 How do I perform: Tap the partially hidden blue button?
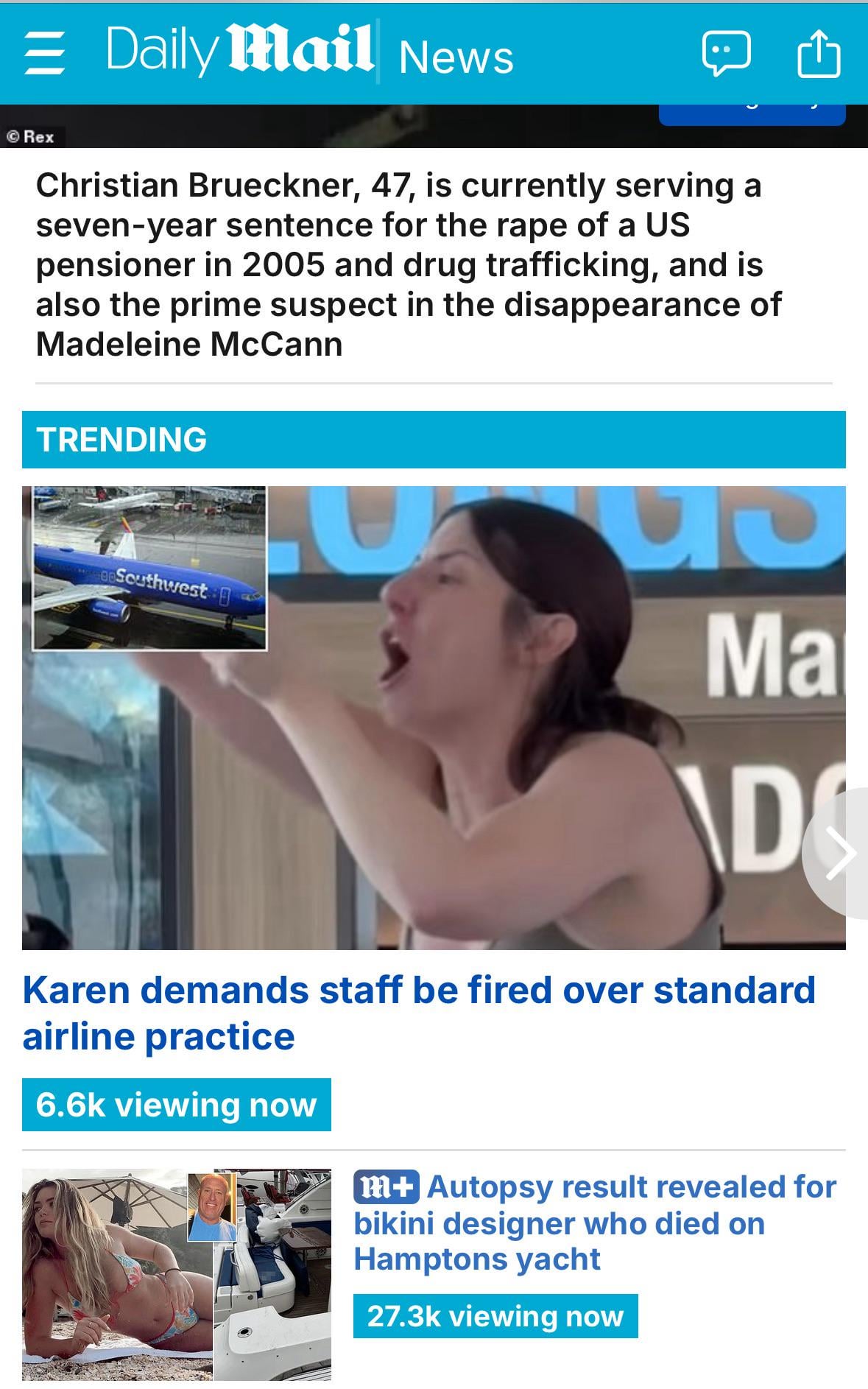coord(752,115)
